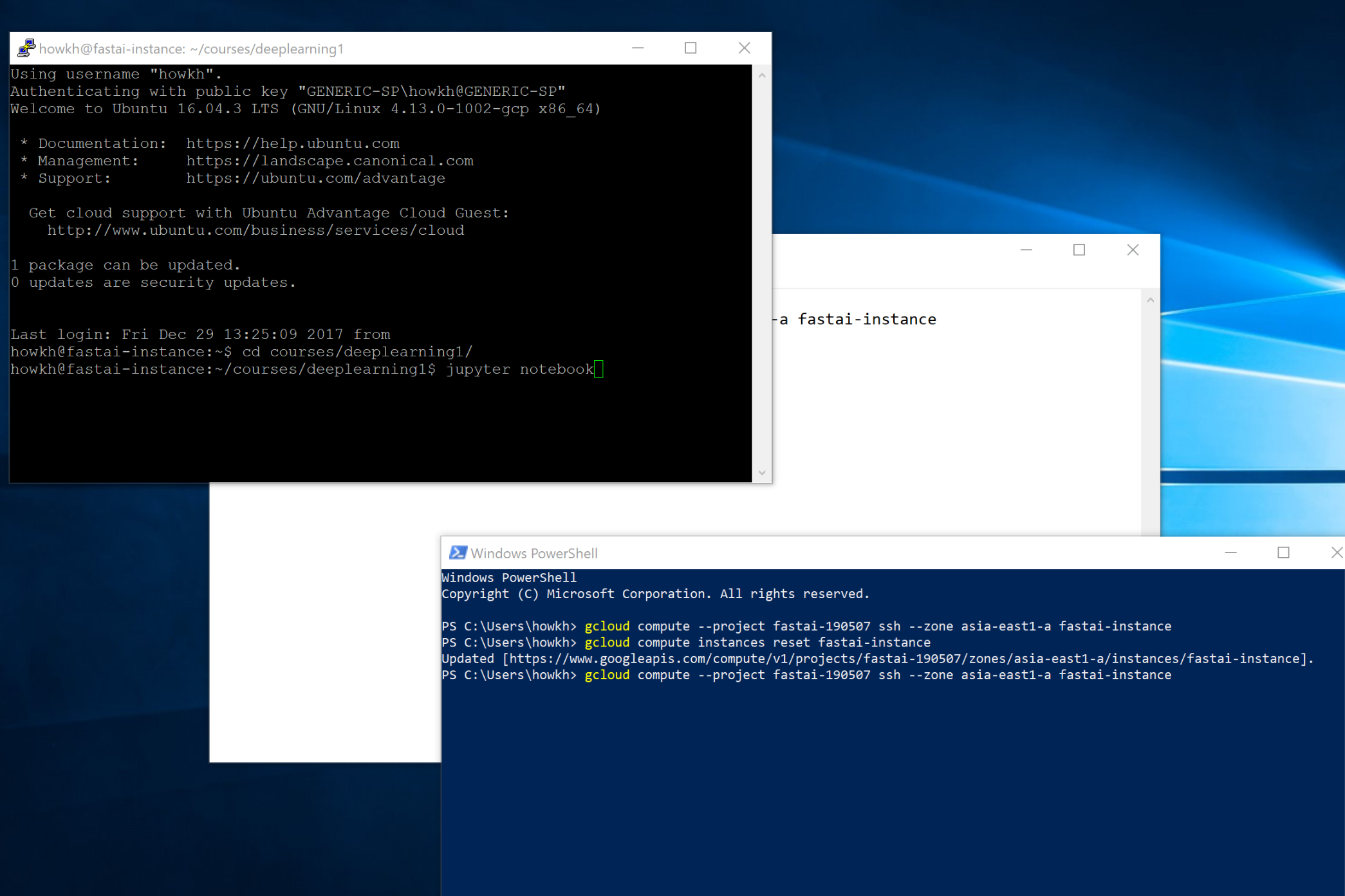Click the green cursor after jupyter notebook

tap(600, 369)
